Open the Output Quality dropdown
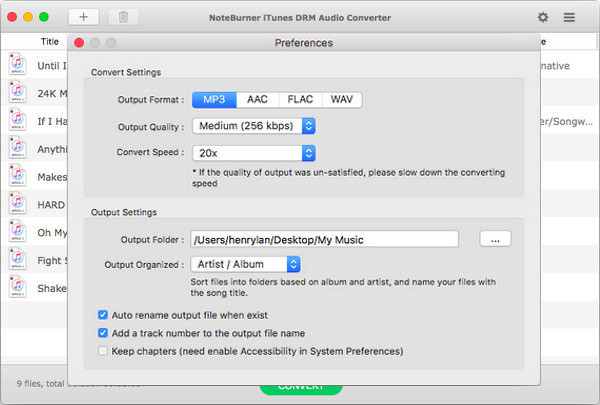This screenshot has width=600, height=405. click(x=254, y=126)
